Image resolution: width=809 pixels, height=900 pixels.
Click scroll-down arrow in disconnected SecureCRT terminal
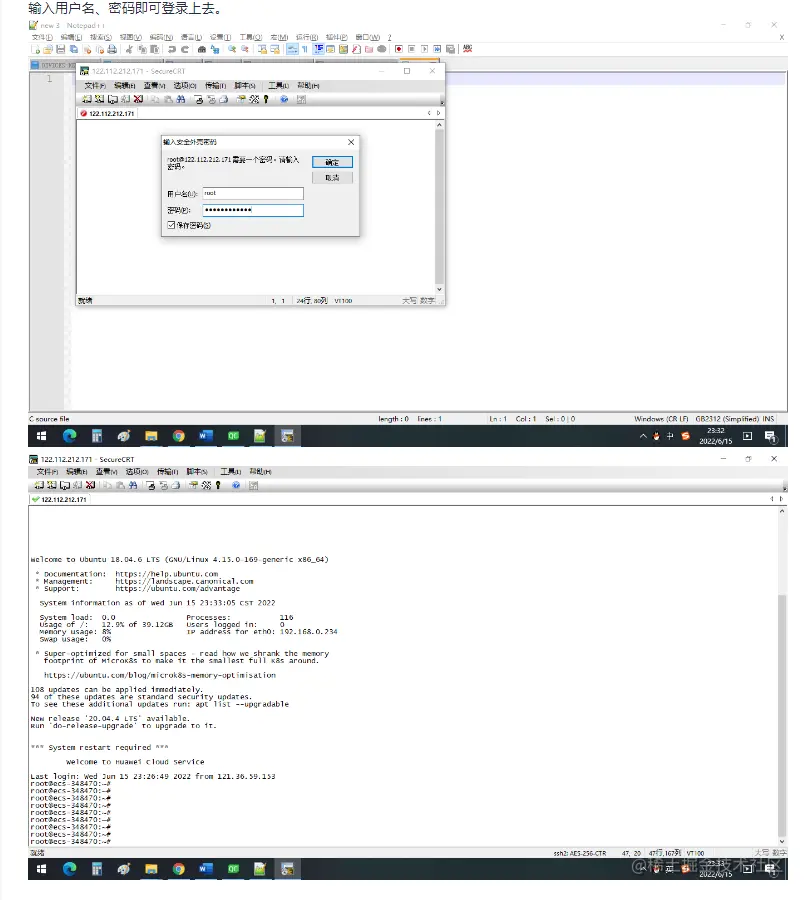(x=439, y=290)
